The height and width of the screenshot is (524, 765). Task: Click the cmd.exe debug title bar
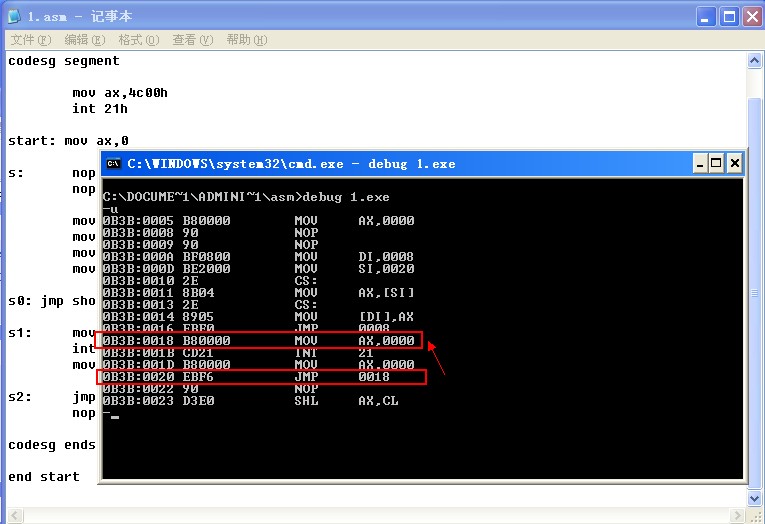[400, 163]
